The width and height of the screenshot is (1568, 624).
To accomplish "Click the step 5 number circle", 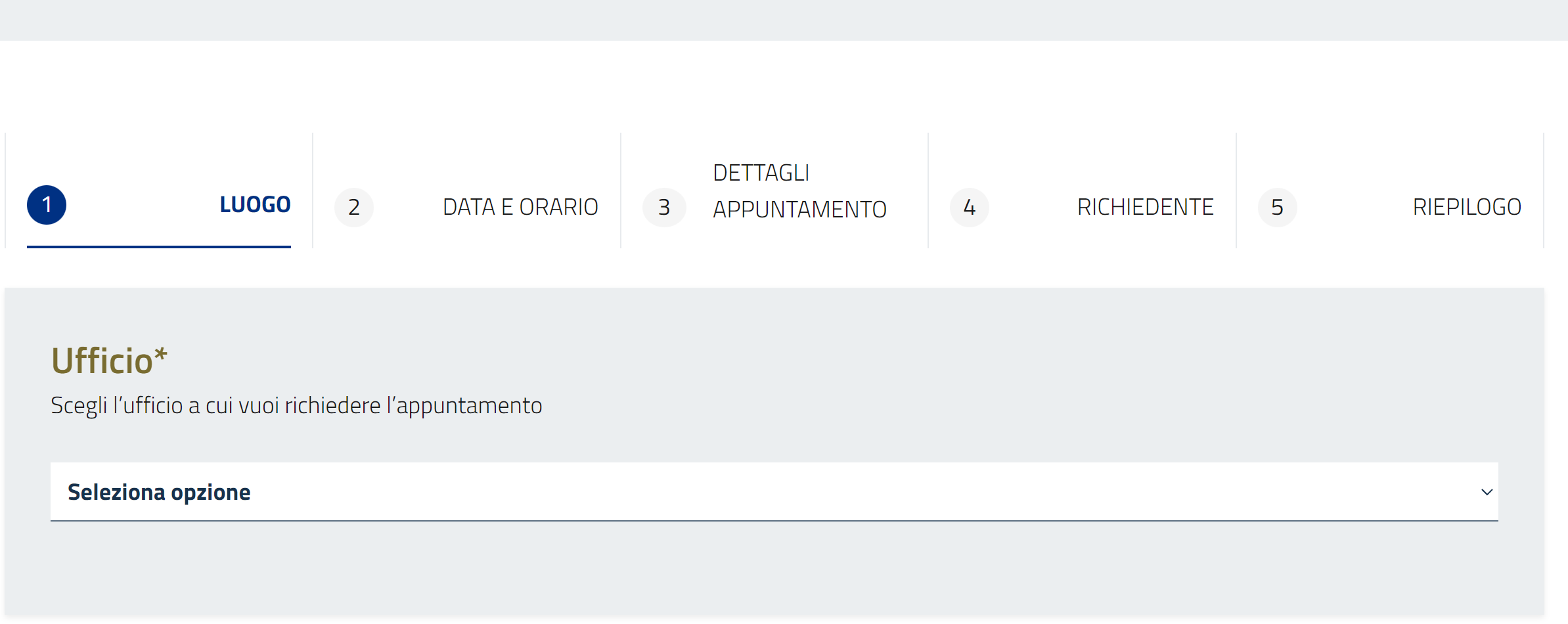I will tap(1277, 208).
